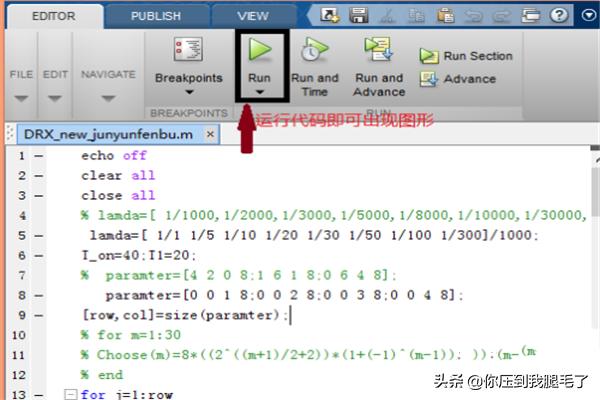Switch to the PUBLISH tab
Viewport: 600px width, 400px height.
[x=155, y=16]
